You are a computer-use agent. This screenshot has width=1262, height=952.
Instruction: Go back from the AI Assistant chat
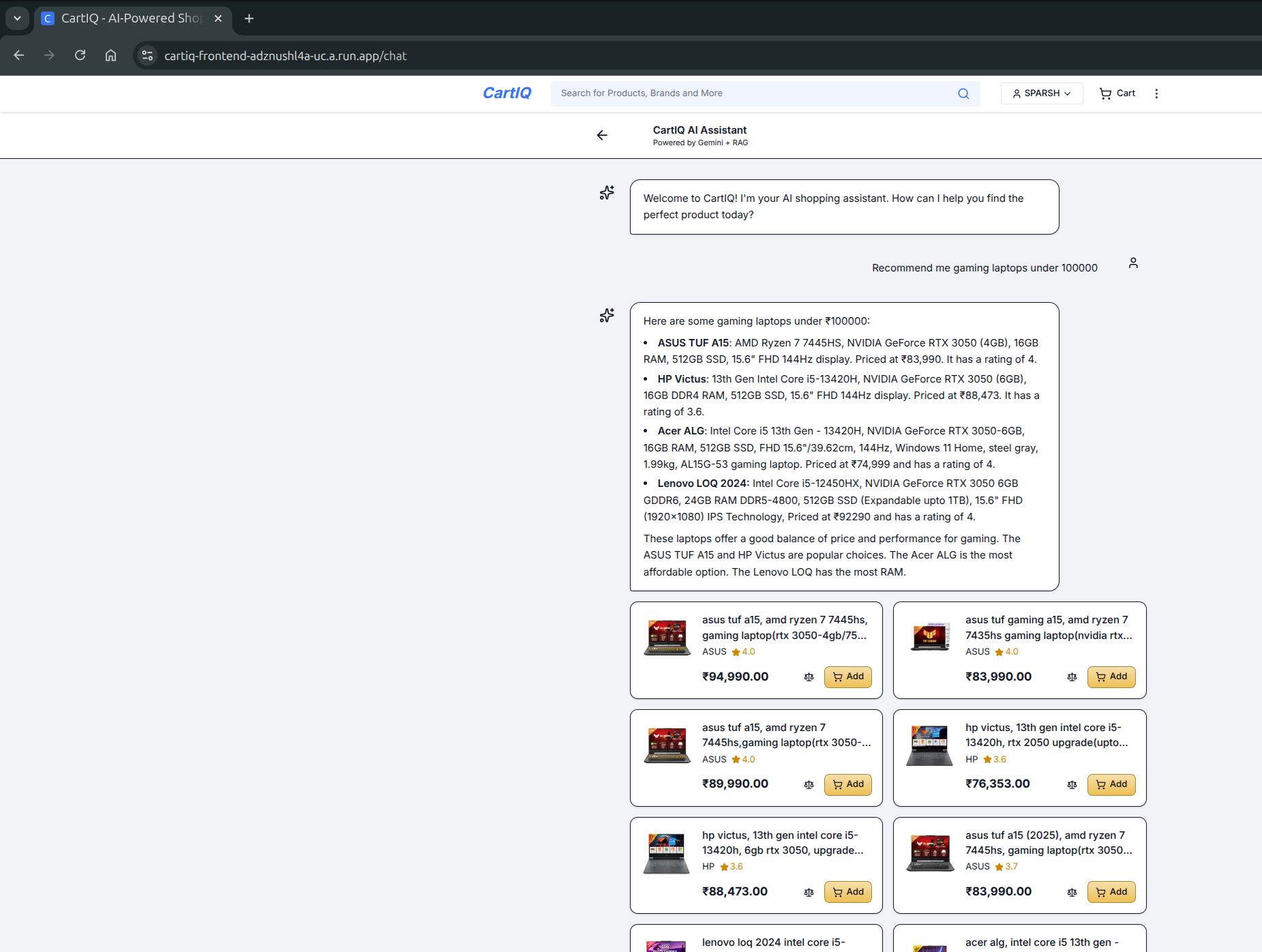click(x=602, y=135)
